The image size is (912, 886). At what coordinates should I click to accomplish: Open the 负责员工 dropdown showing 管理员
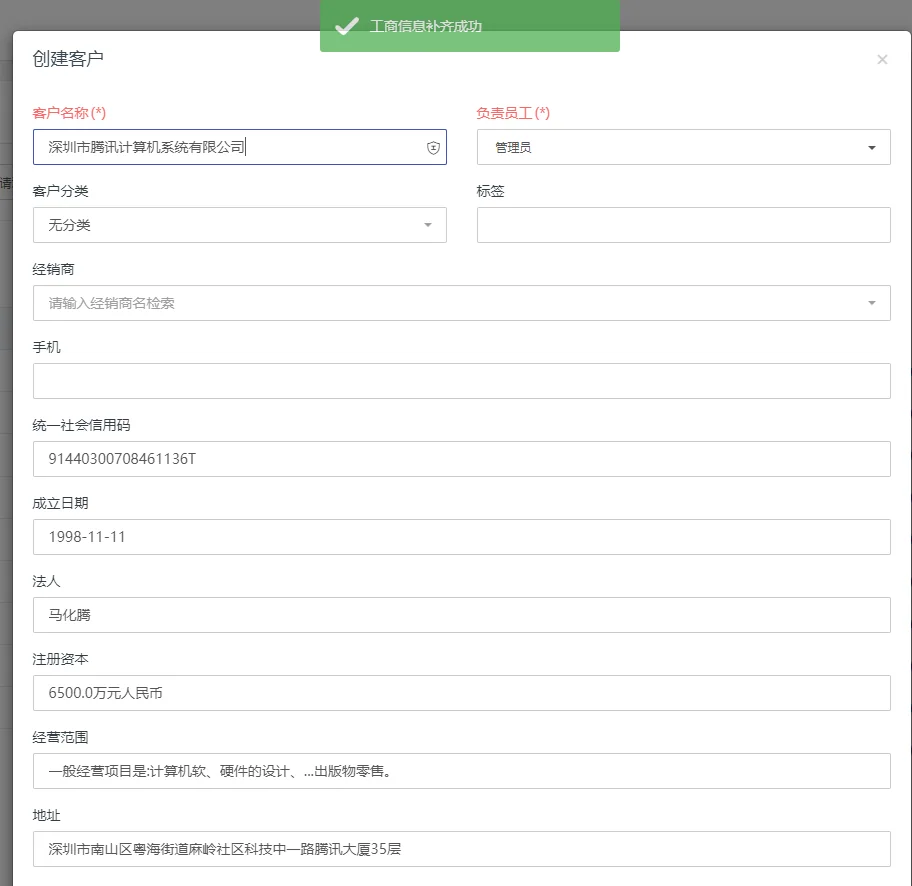(x=683, y=147)
